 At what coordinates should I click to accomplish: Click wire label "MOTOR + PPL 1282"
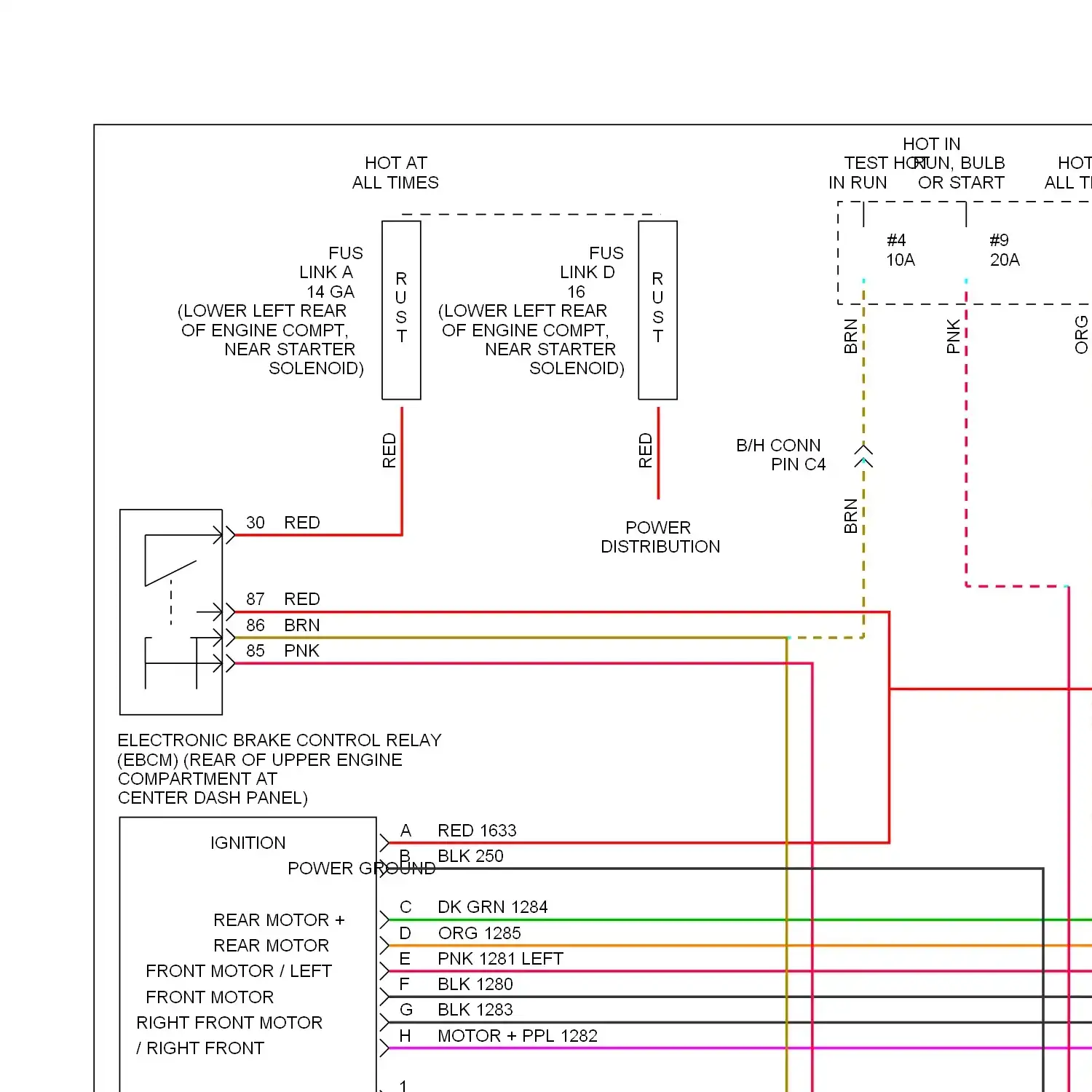click(x=518, y=1036)
